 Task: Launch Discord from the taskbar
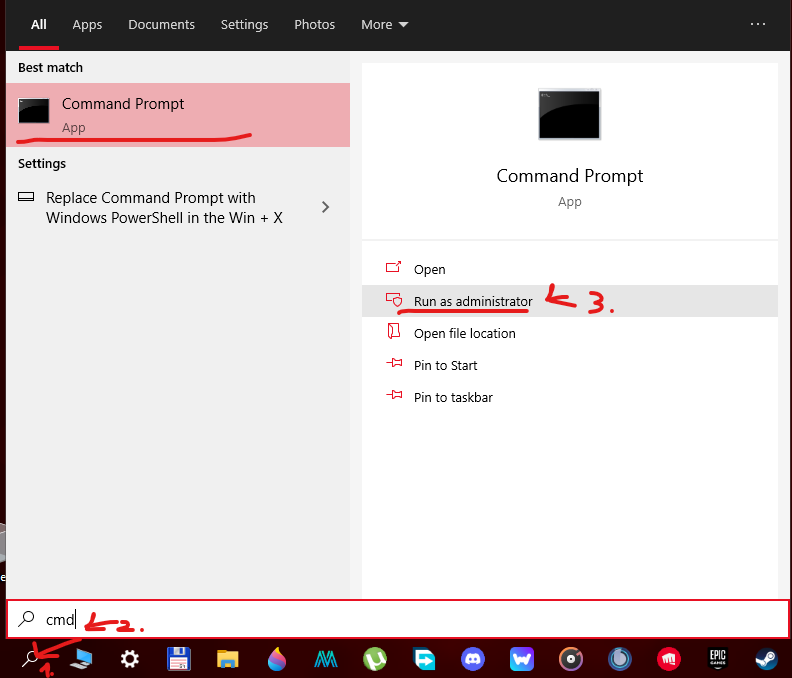(473, 659)
